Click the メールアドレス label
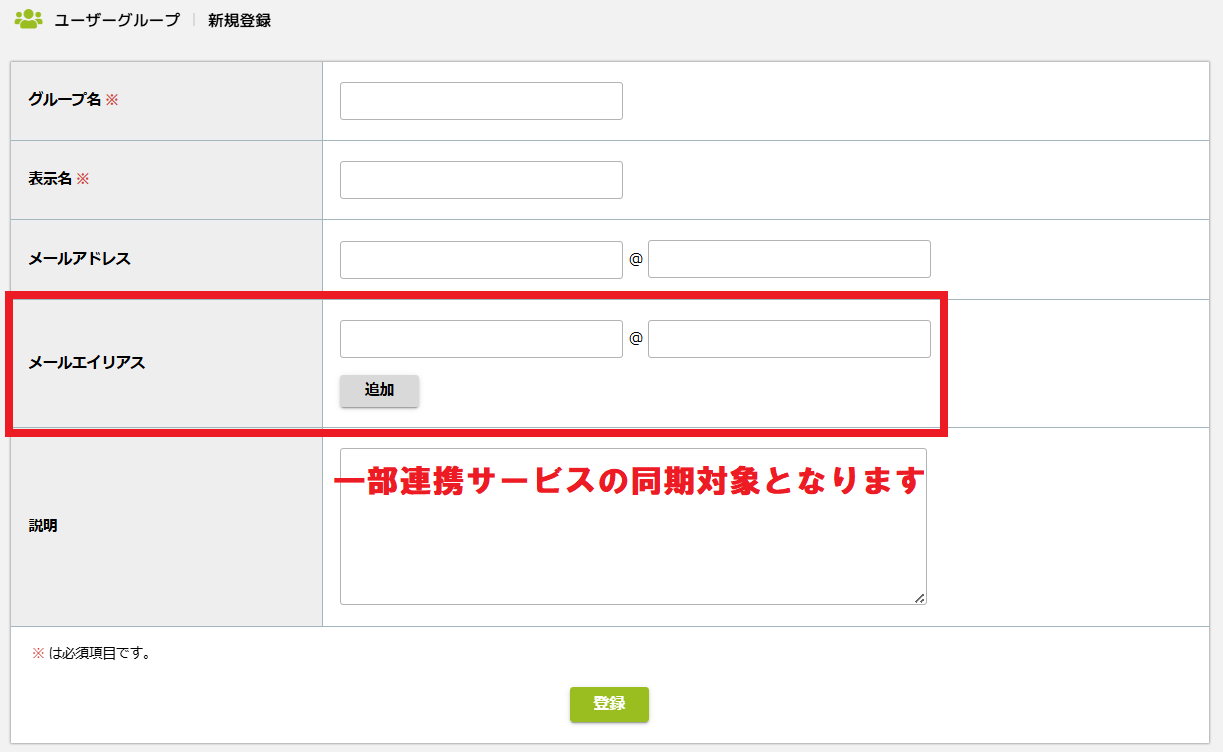1223x752 pixels. pos(79,258)
